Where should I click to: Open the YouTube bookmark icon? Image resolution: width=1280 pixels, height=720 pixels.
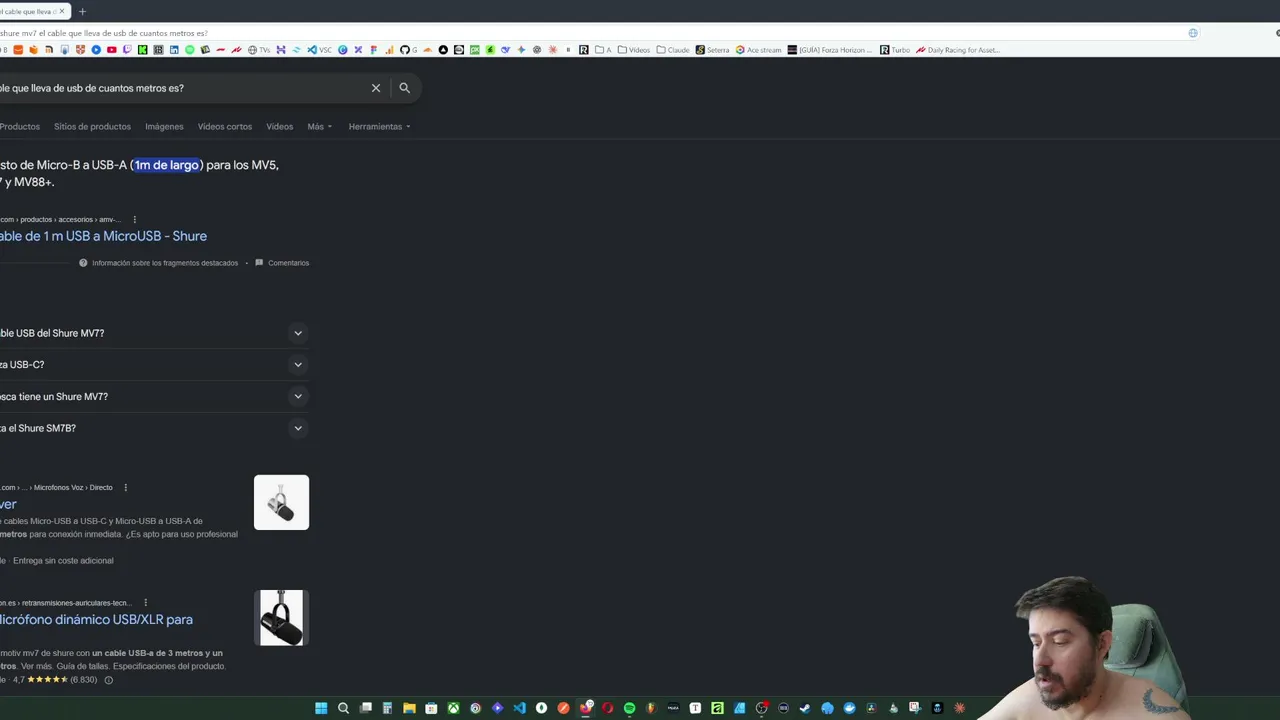coord(111,50)
